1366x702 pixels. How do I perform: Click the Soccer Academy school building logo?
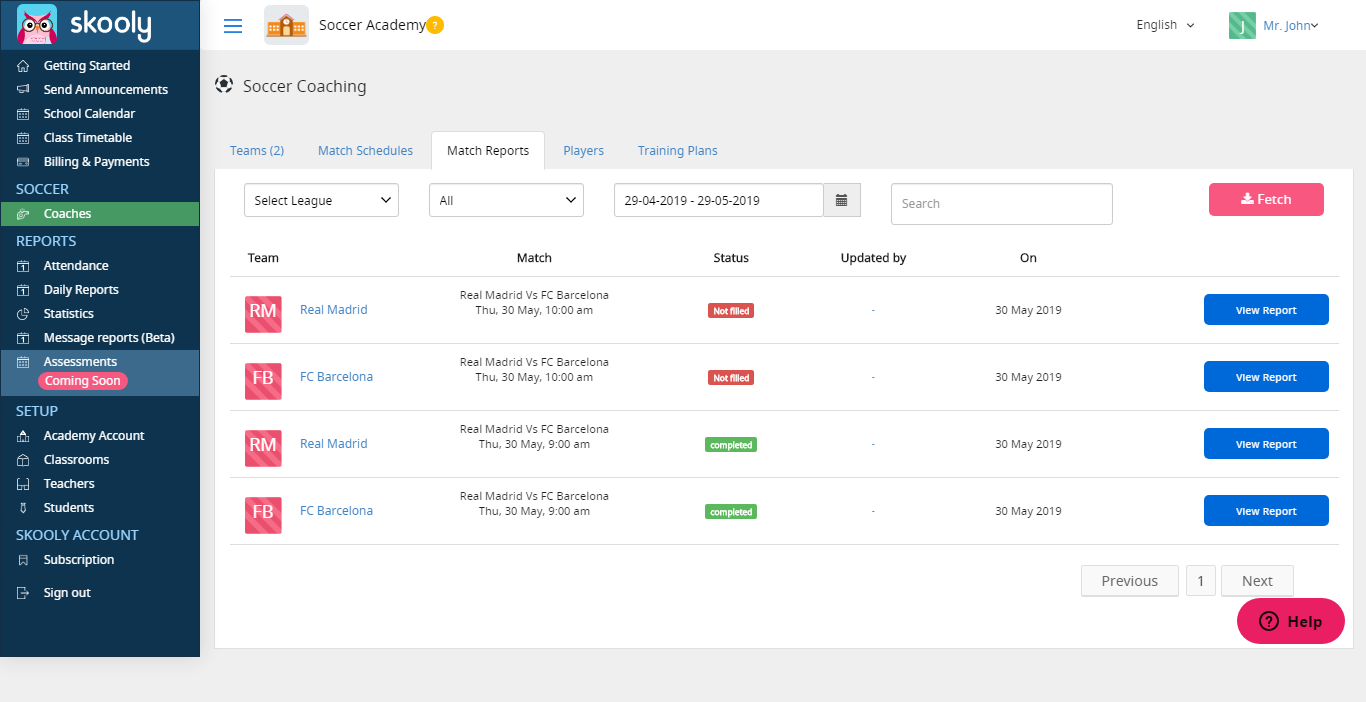[x=286, y=25]
